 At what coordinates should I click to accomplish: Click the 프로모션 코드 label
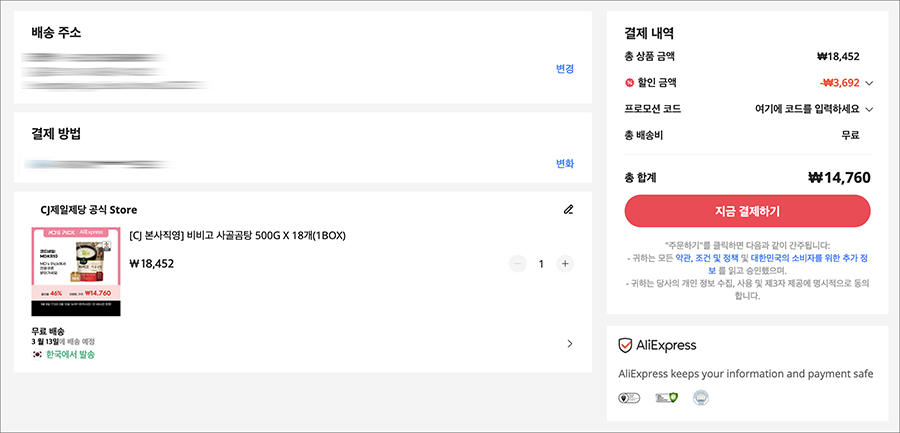[653, 109]
